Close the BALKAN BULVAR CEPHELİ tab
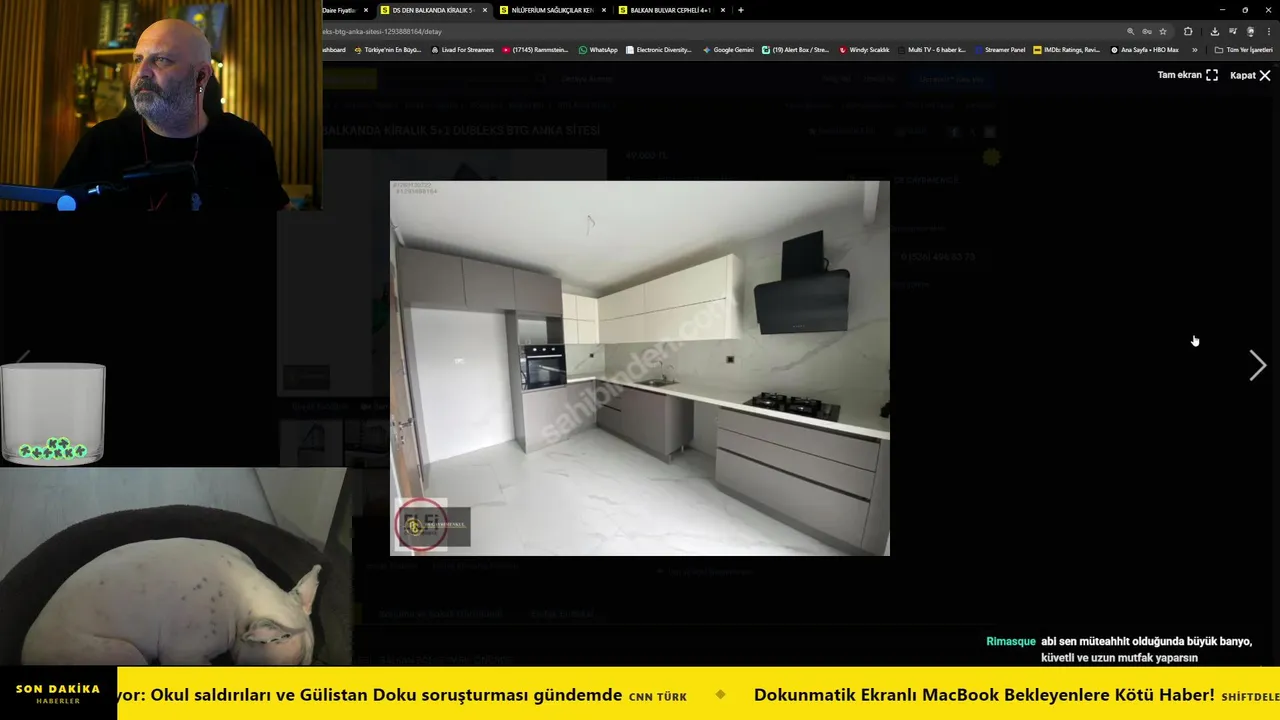 pos(723,10)
